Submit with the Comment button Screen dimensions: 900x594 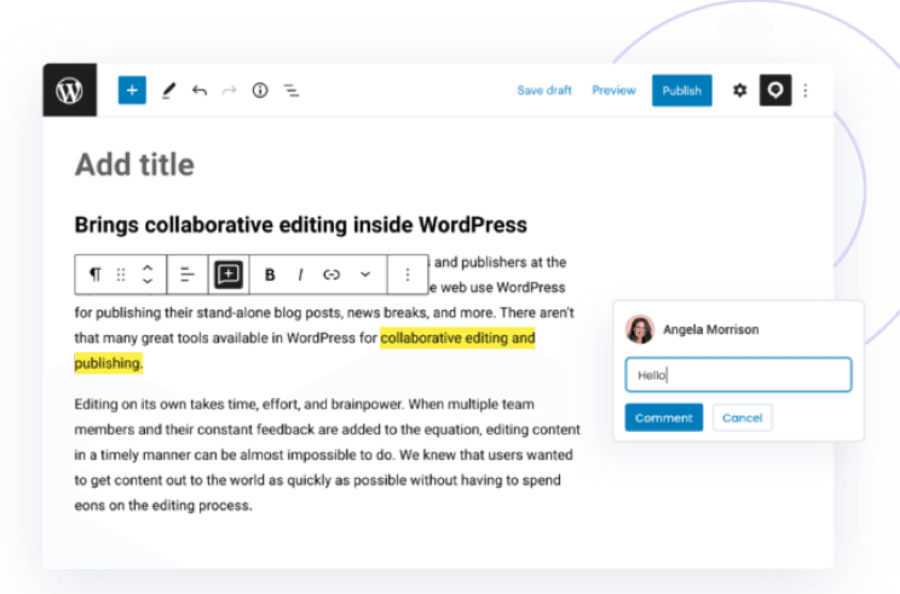pyautogui.click(x=664, y=417)
